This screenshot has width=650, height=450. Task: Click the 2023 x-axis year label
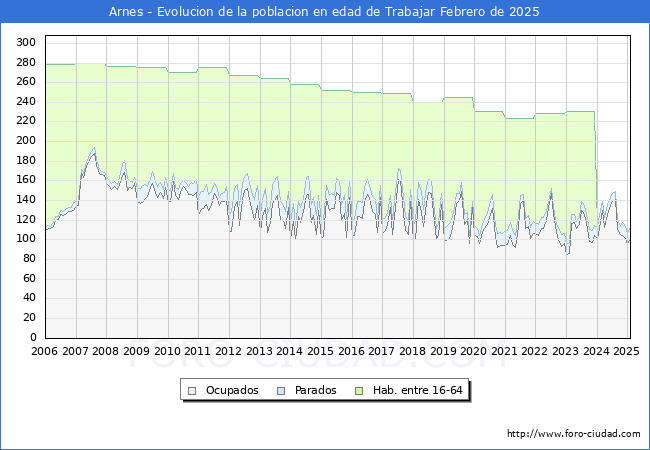point(565,351)
